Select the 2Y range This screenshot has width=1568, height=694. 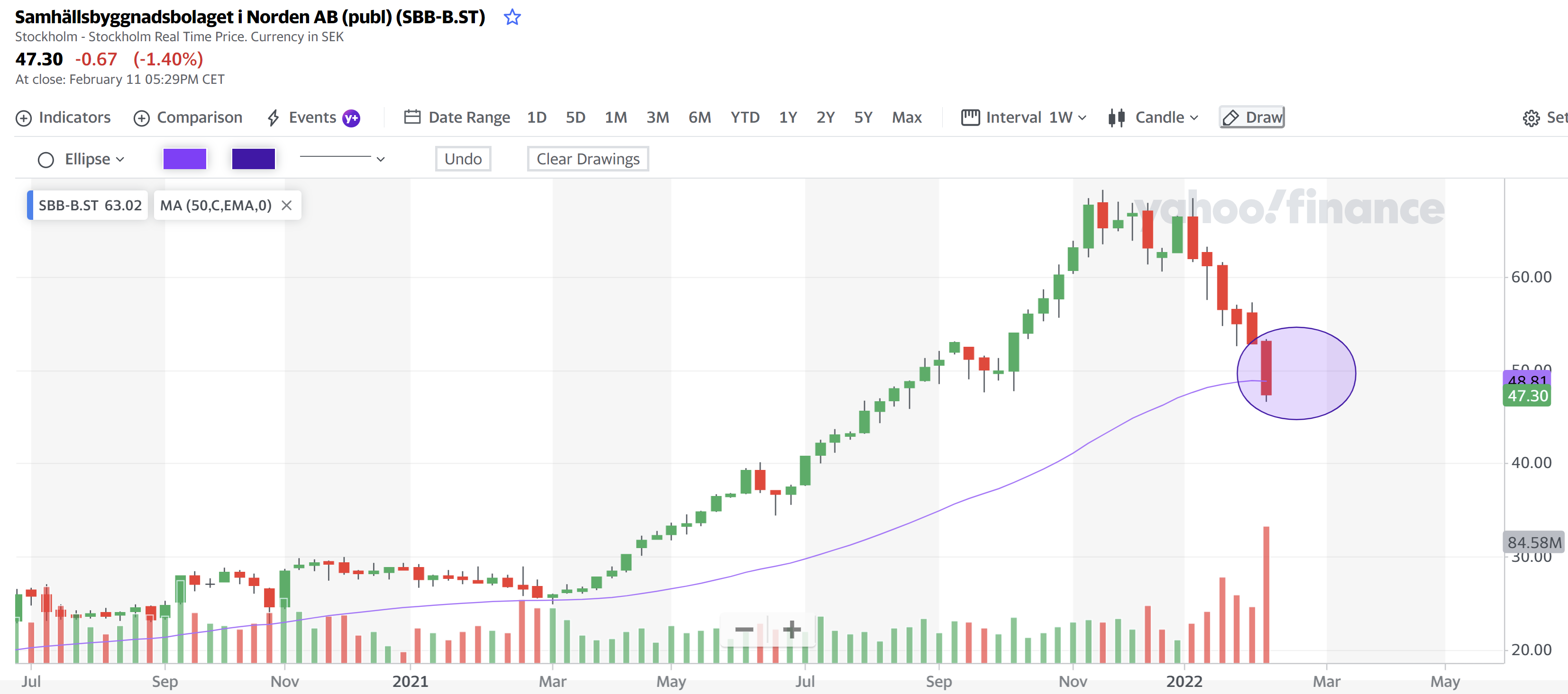825,117
